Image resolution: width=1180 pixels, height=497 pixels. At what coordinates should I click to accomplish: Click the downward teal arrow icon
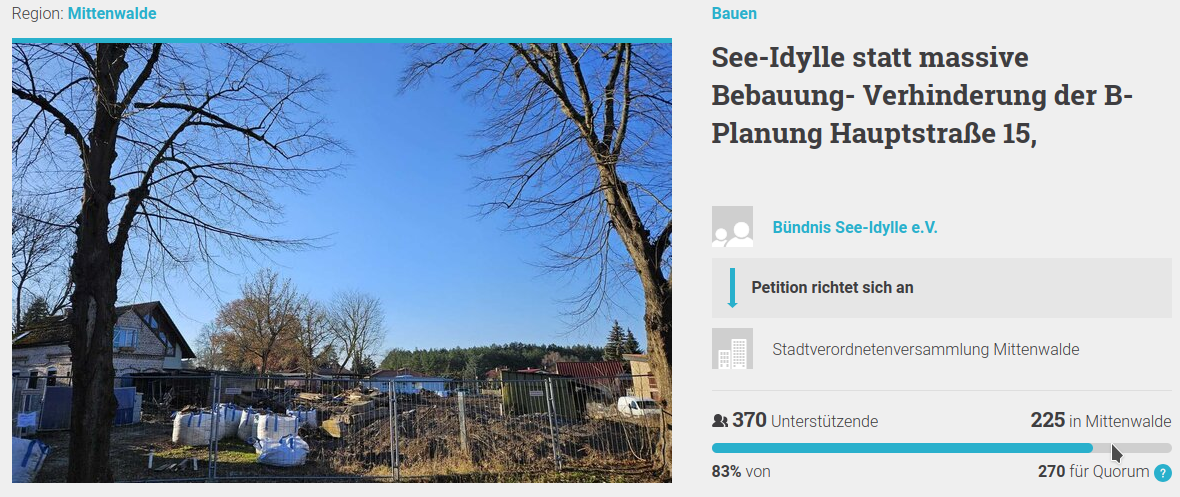[732, 287]
